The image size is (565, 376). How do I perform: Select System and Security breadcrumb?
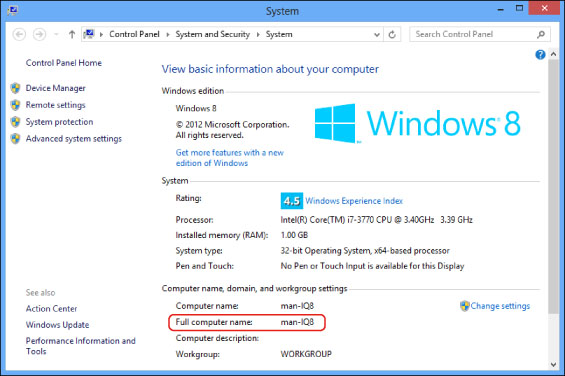coord(212,34)
